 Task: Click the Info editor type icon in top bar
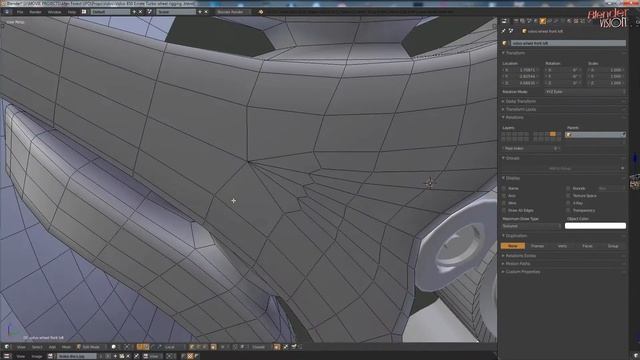[x=7, y=12]
